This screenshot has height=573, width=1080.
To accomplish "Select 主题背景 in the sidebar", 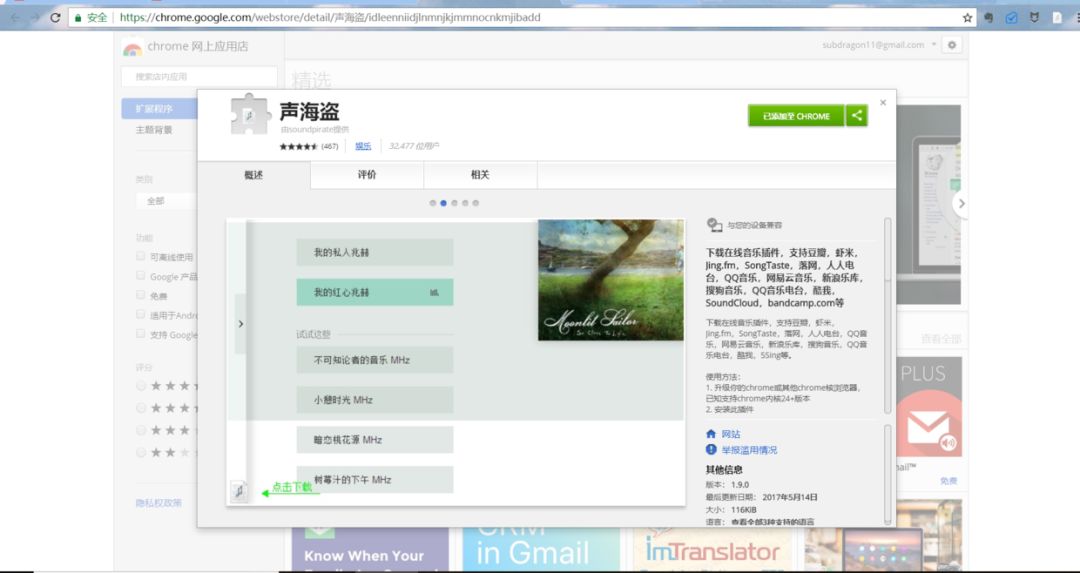I will [154, 129].
